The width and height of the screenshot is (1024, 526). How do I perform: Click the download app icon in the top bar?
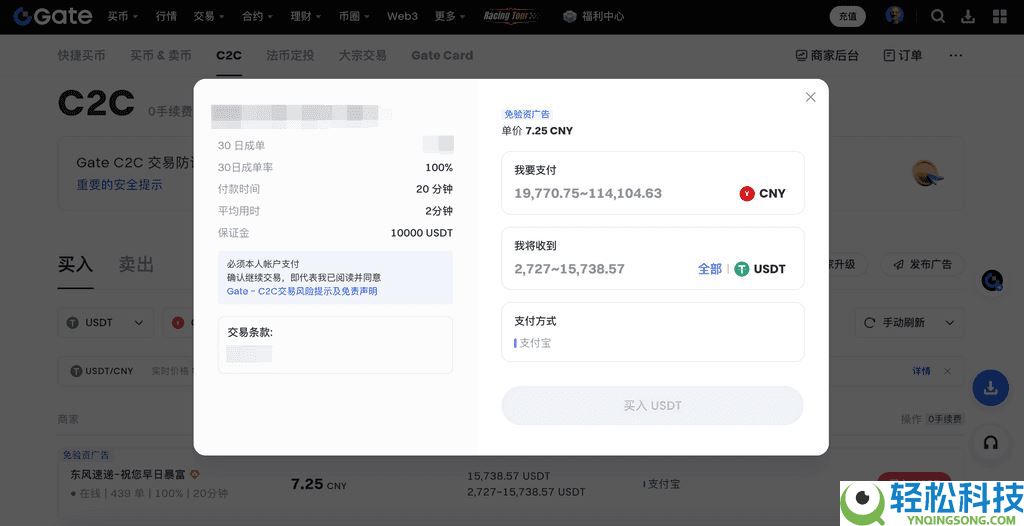point(969,16)
